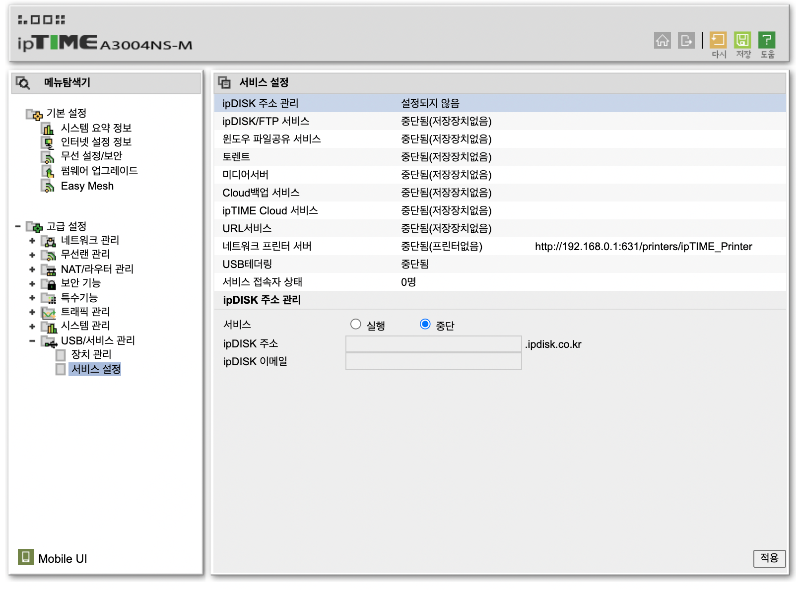Click the 메뉴탐색기 magnifier icon
The image size is (800, 590).
[x=23, y=82]
